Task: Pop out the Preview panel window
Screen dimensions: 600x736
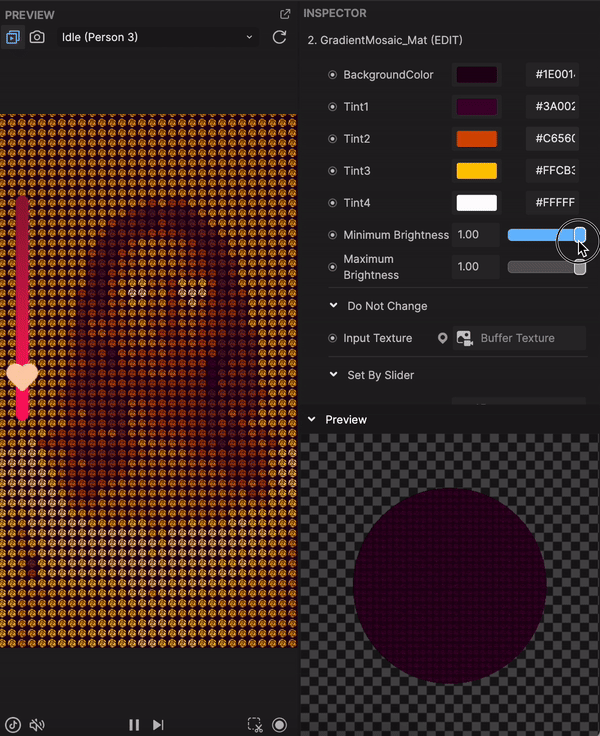Action: pyautogui.click(x=285, y=14)
